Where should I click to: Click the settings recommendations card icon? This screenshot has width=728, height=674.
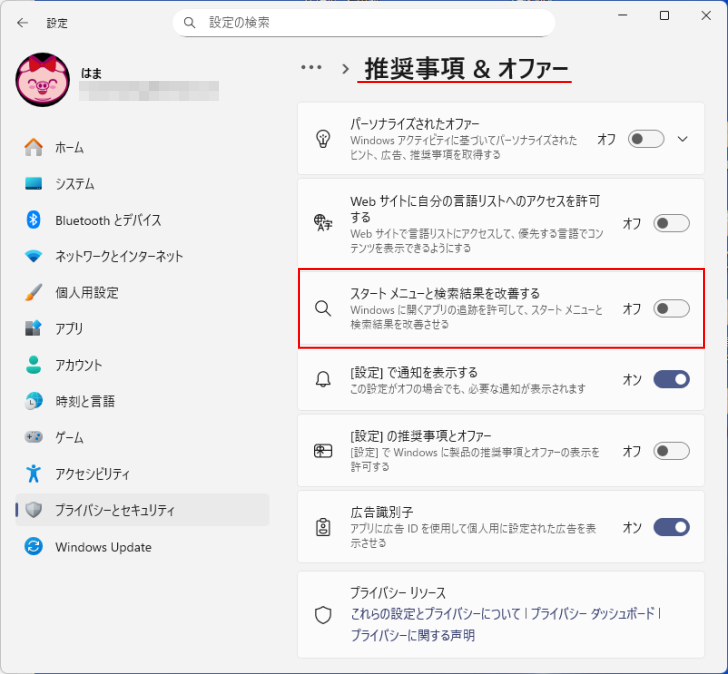[x=323, y=451]
